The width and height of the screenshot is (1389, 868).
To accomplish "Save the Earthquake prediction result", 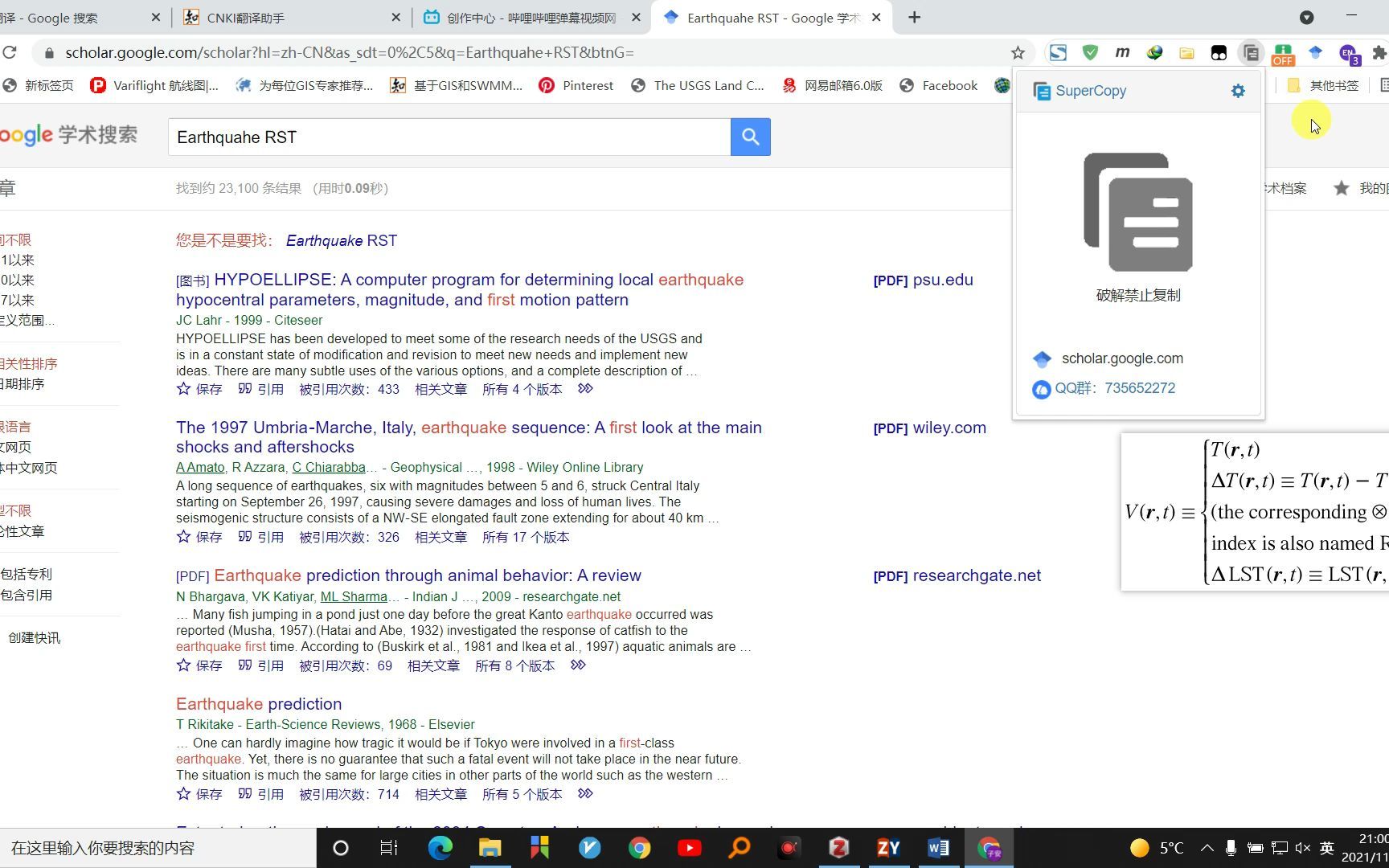I will tap(199, 794).
